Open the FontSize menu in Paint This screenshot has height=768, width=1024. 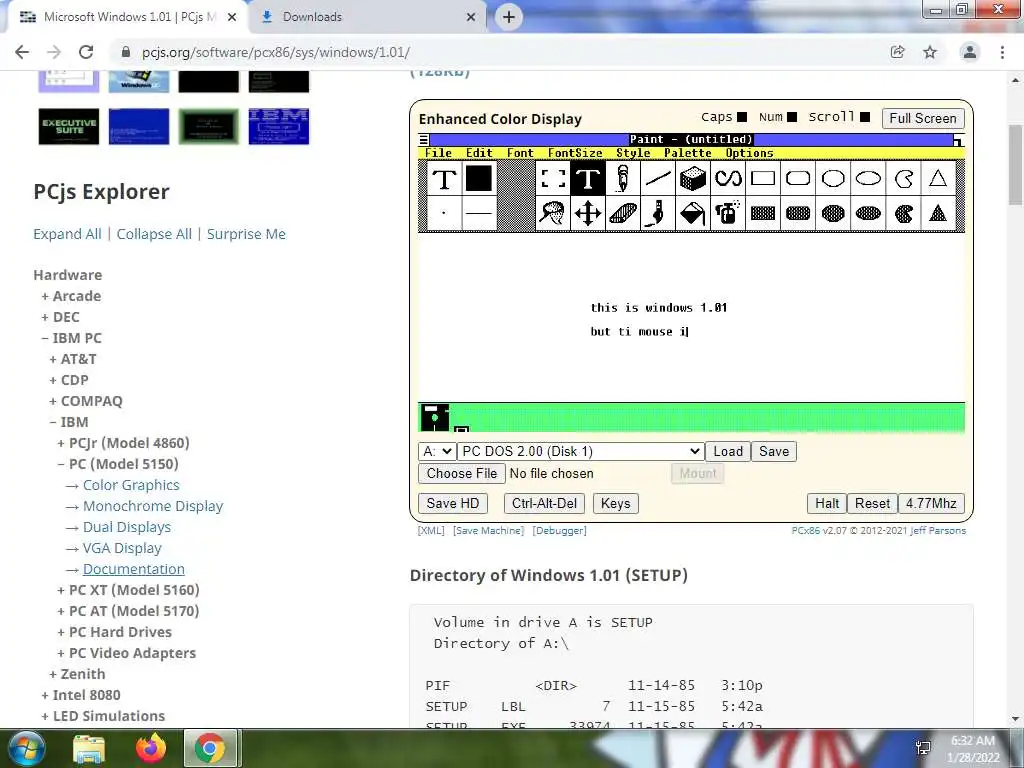(x=575, y=153)
